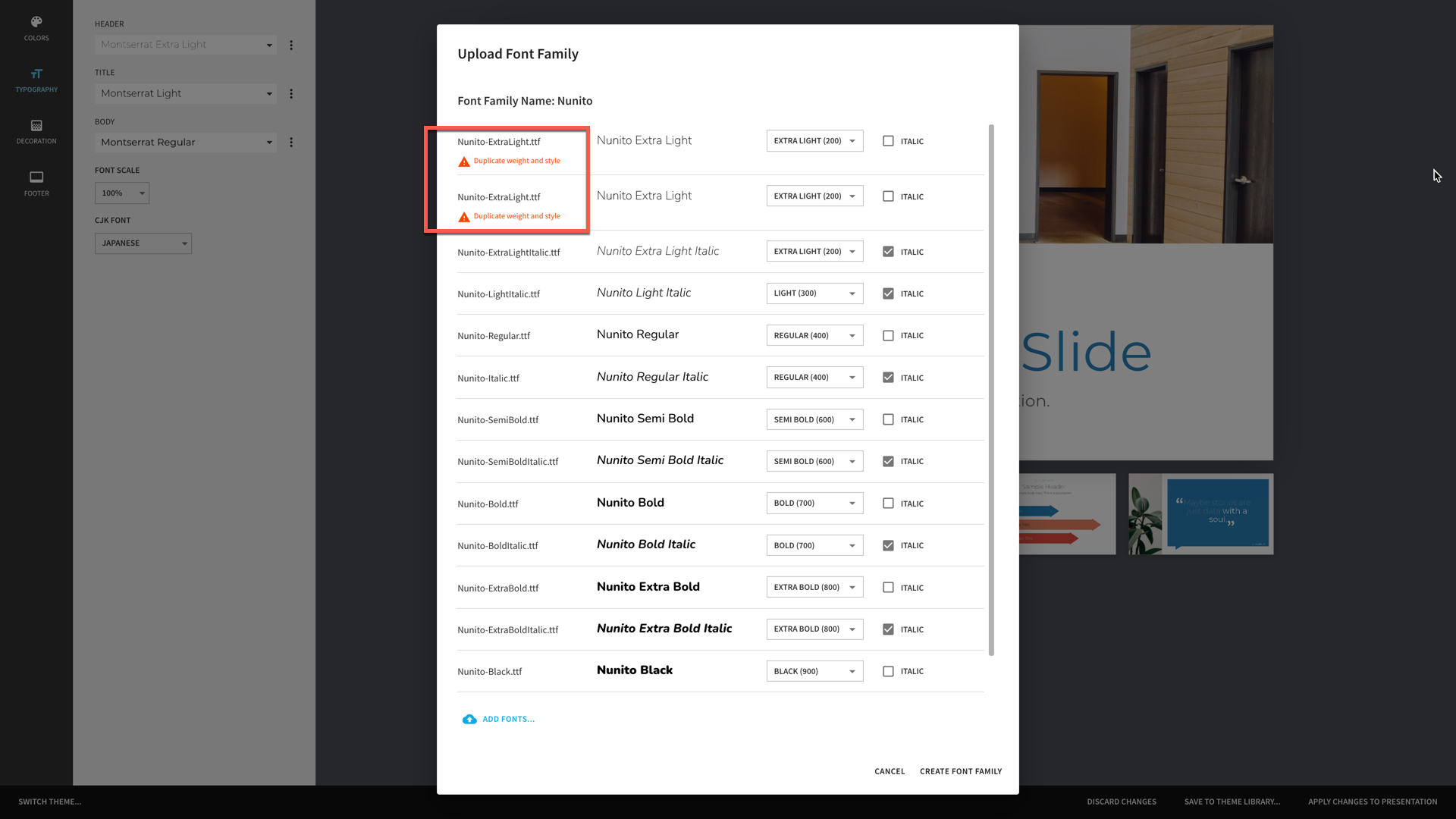Open Title font options menu (three dots)
Viewport: 1456px width, 819px height.
tap(291, 94)
